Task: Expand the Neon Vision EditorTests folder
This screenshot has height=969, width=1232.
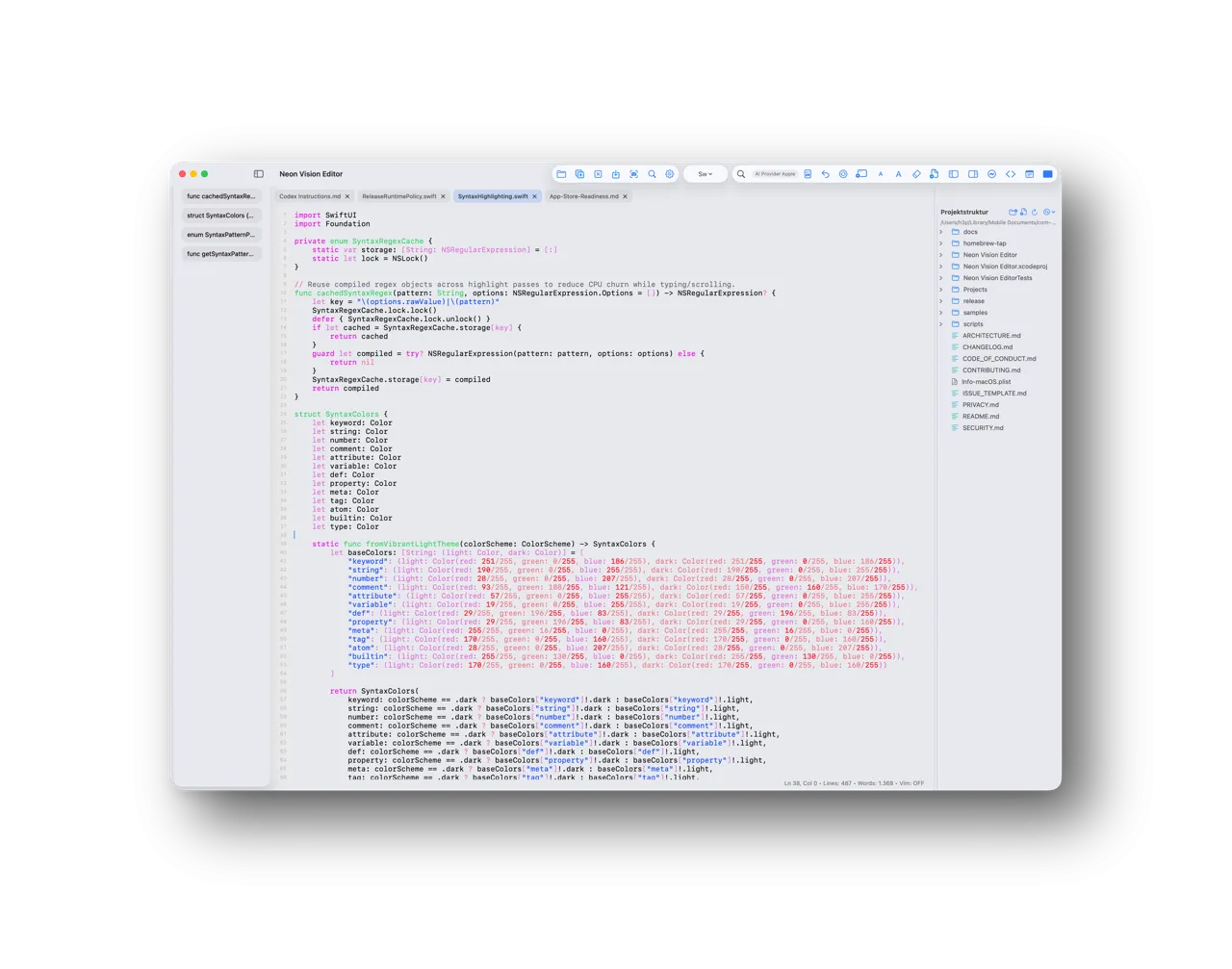Action: 941,278
